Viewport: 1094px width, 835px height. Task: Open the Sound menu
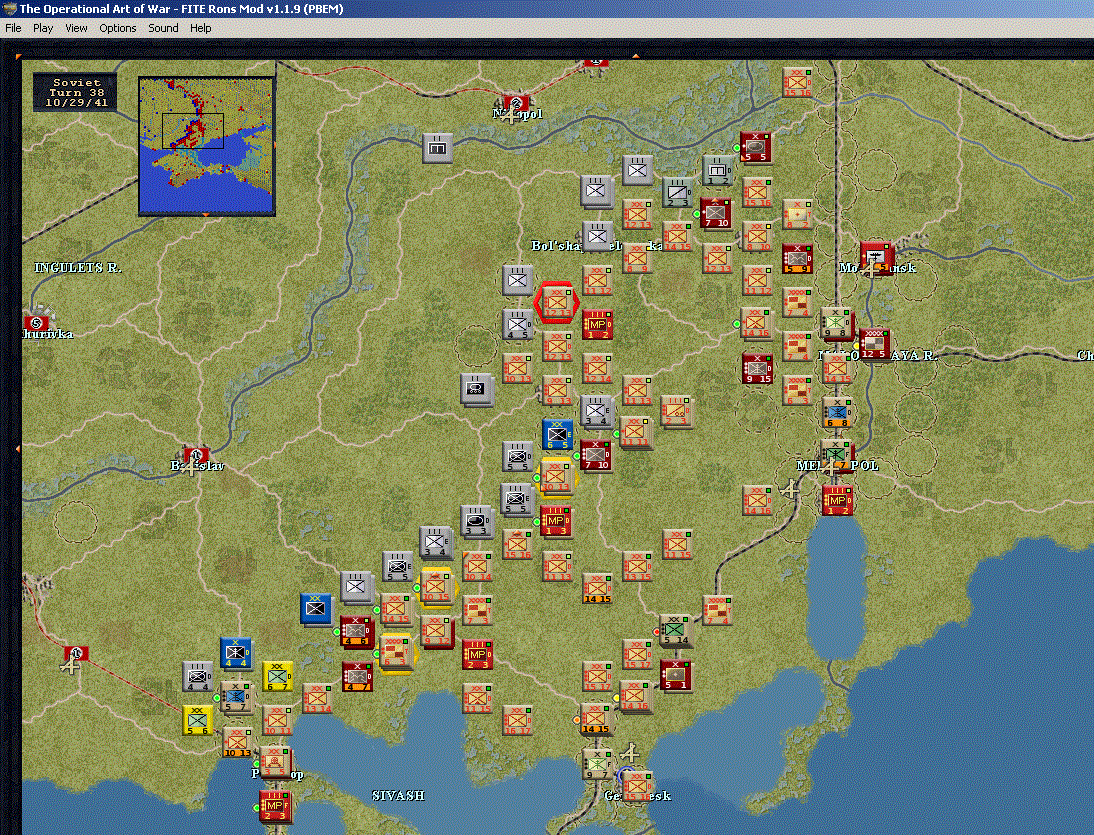163,28
